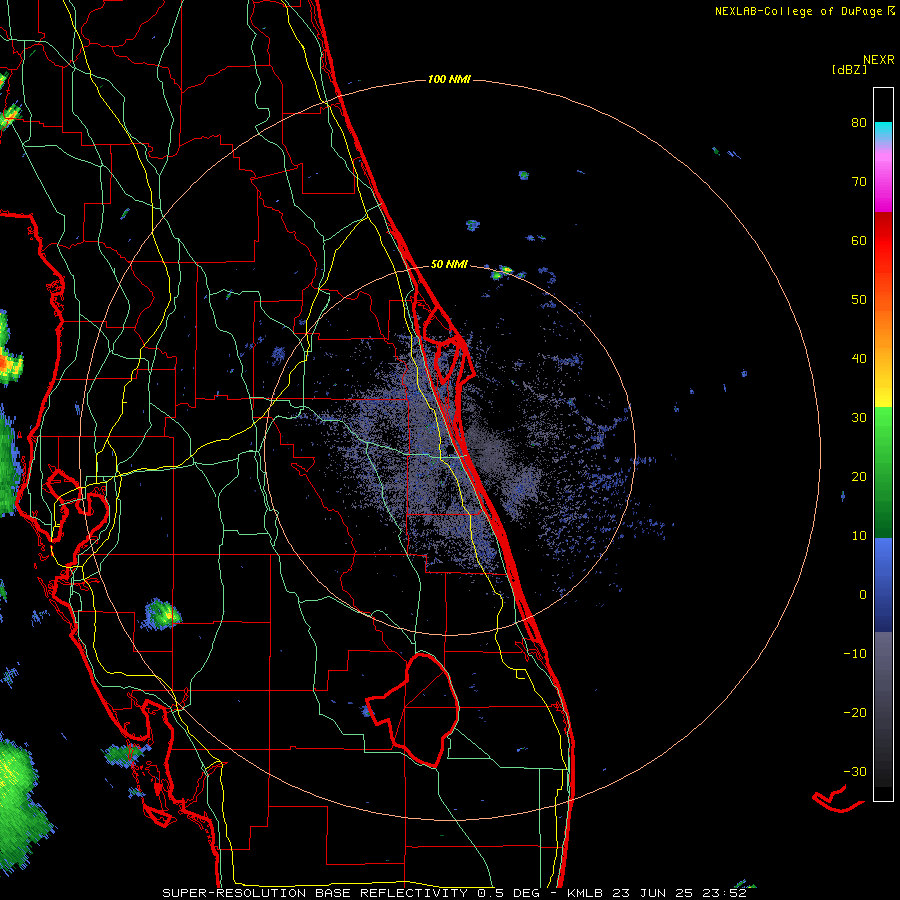This screenshot has height=900, width=900.
Task: Click the 0 dBZ scale value
Action: (x=863, y=595)
